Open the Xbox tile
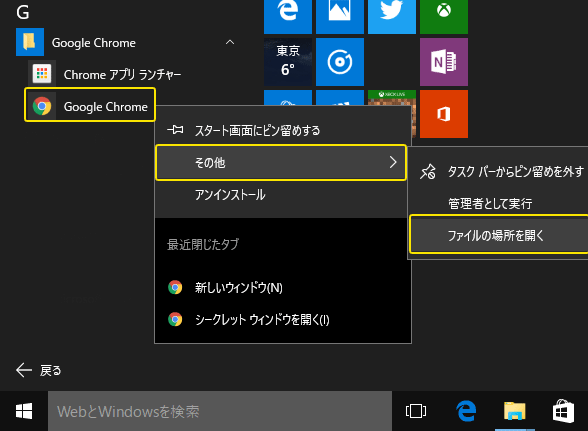588x431 pixels. pos(444,17)
